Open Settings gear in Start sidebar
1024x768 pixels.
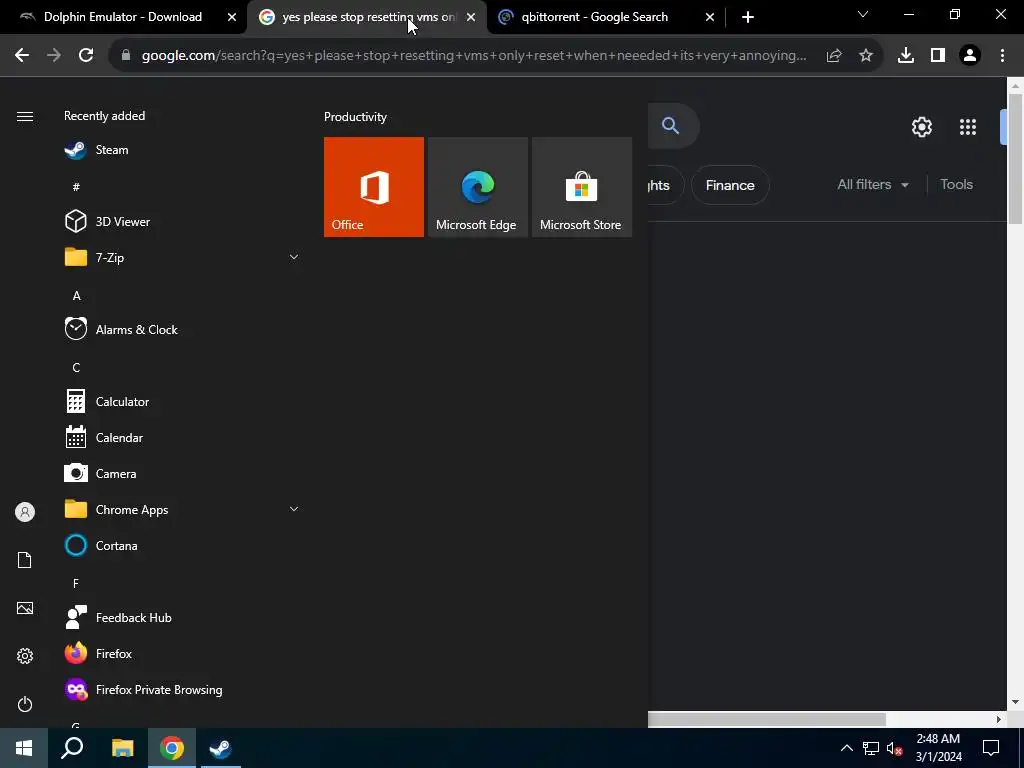point(25,656)
